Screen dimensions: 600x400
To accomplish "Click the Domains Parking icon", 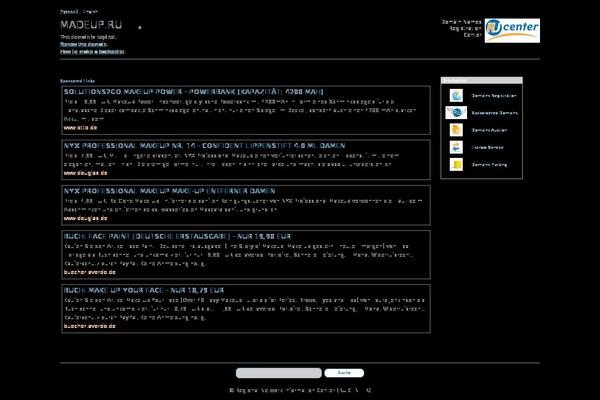I will (x=456, y=164).
